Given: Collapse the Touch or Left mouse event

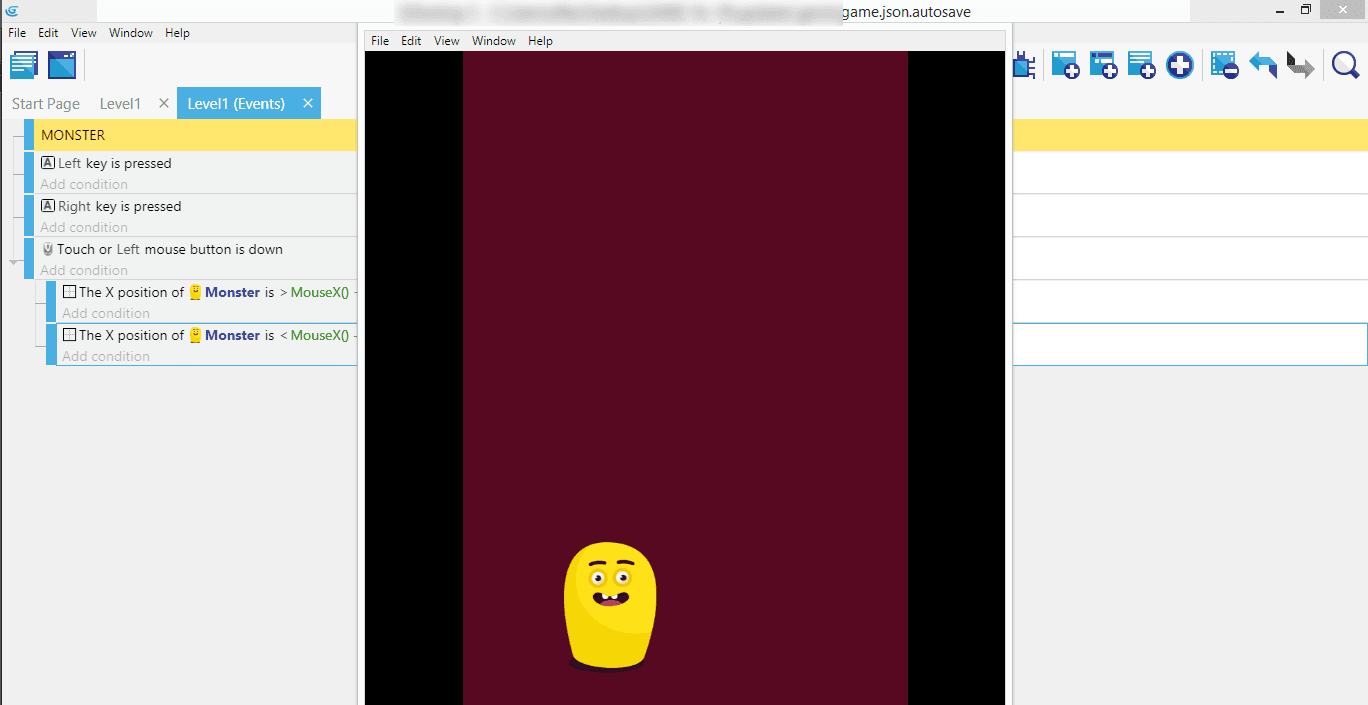Looking at the screenshot, I should pos(14,262).
